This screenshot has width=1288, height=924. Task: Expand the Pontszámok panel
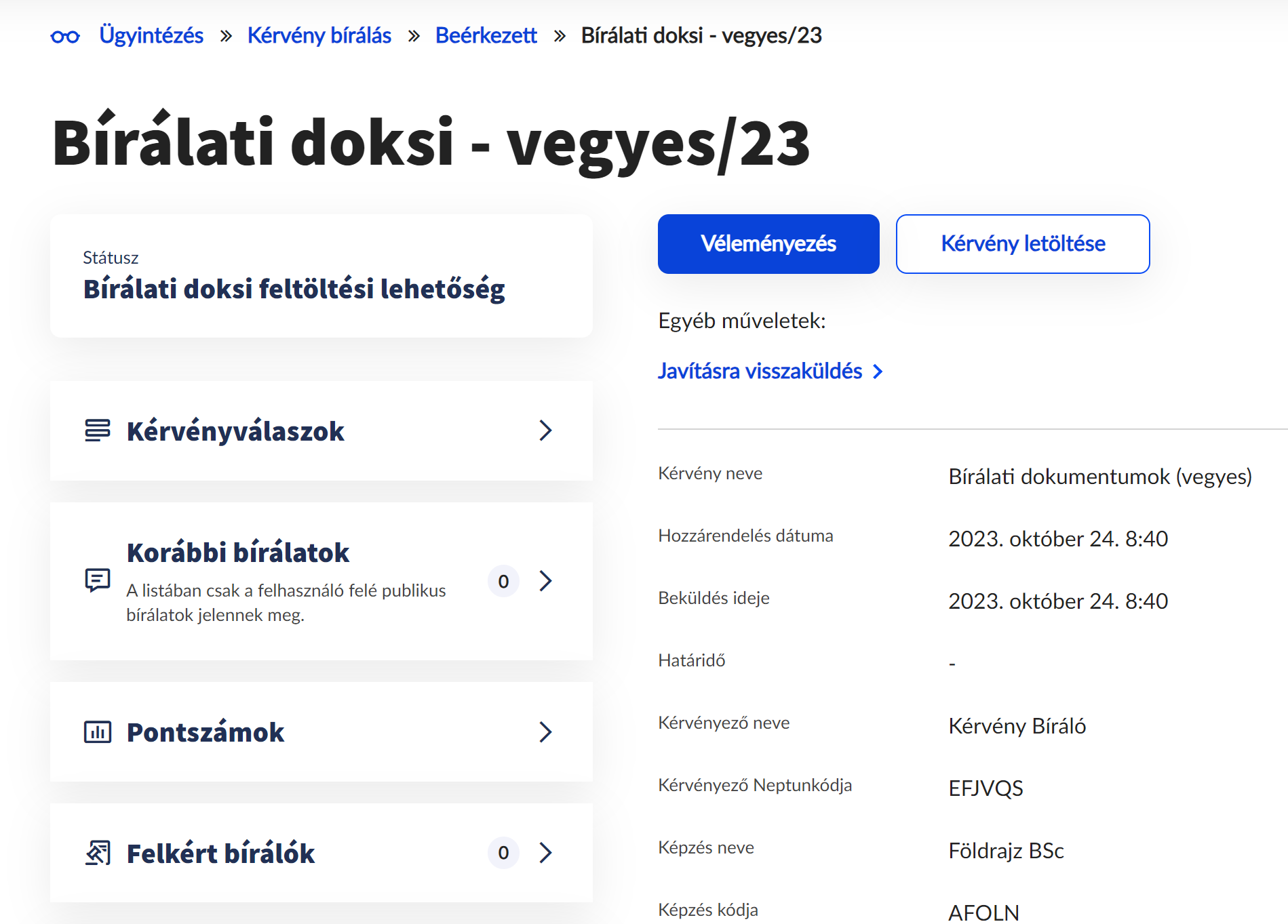point(545,732)
